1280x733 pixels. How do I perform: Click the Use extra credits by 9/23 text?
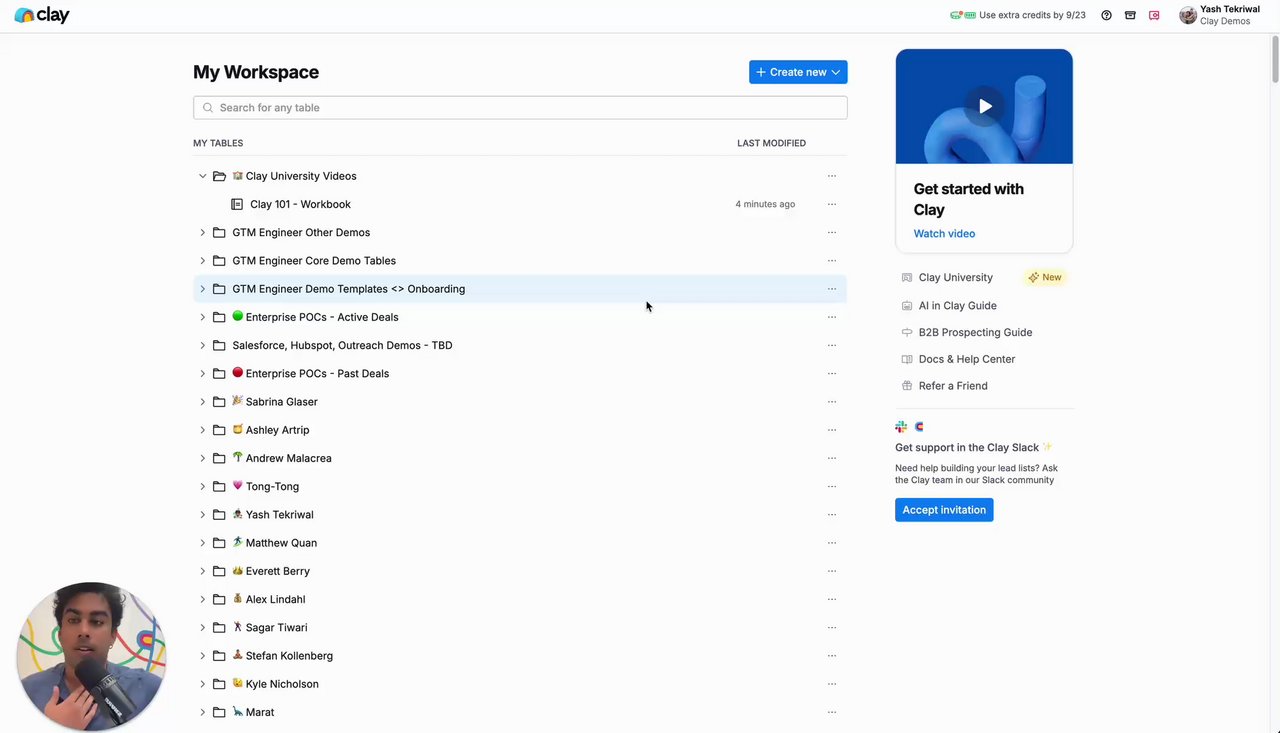point(1032,15)
